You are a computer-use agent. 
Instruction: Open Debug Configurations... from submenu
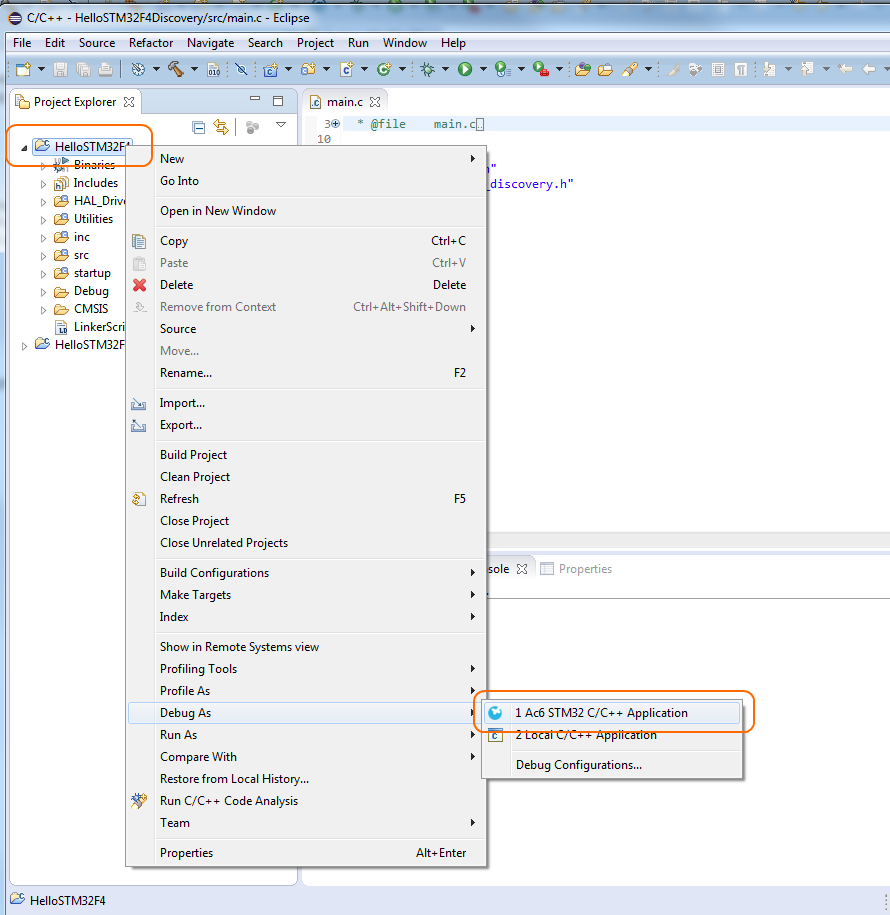[578, 765]
